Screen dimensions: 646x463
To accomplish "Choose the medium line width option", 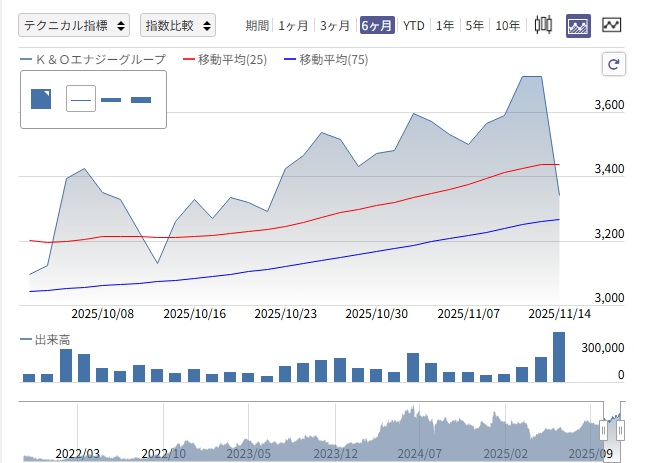I will 111,99.
